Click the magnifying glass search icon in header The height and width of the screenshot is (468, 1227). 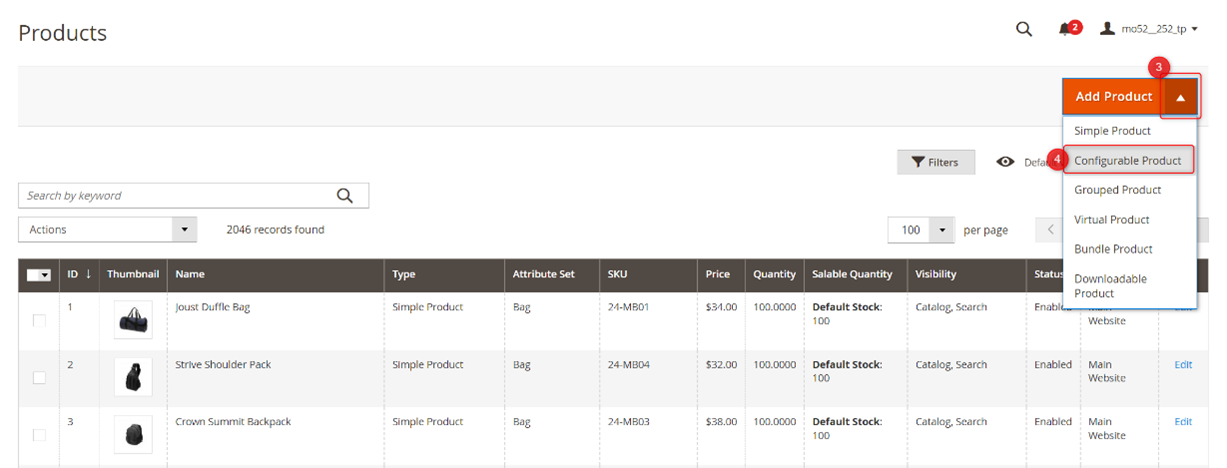click(1023, 29)
